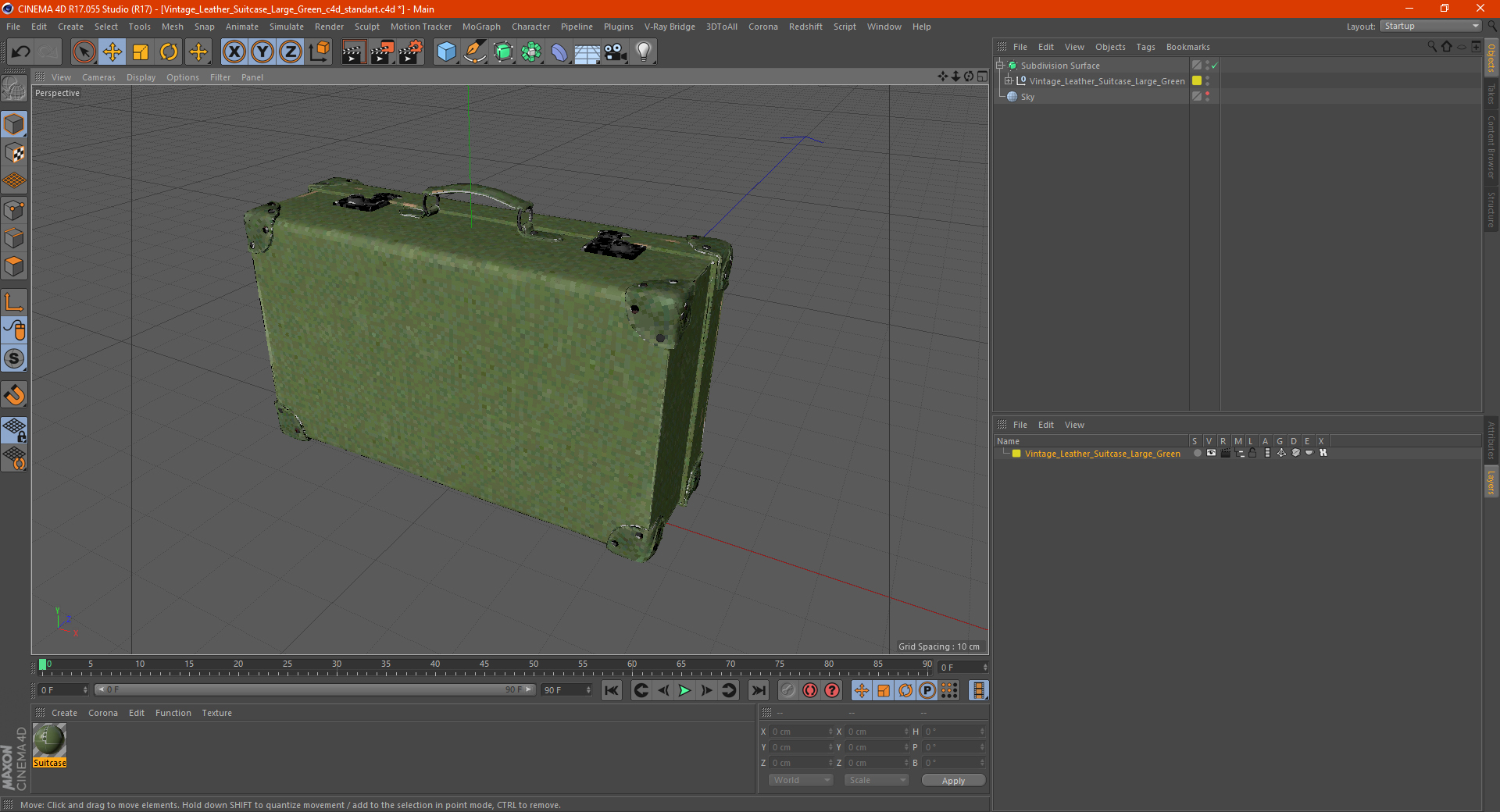
Task: Select the Rotate tool
Action: (x=169, y=52)
